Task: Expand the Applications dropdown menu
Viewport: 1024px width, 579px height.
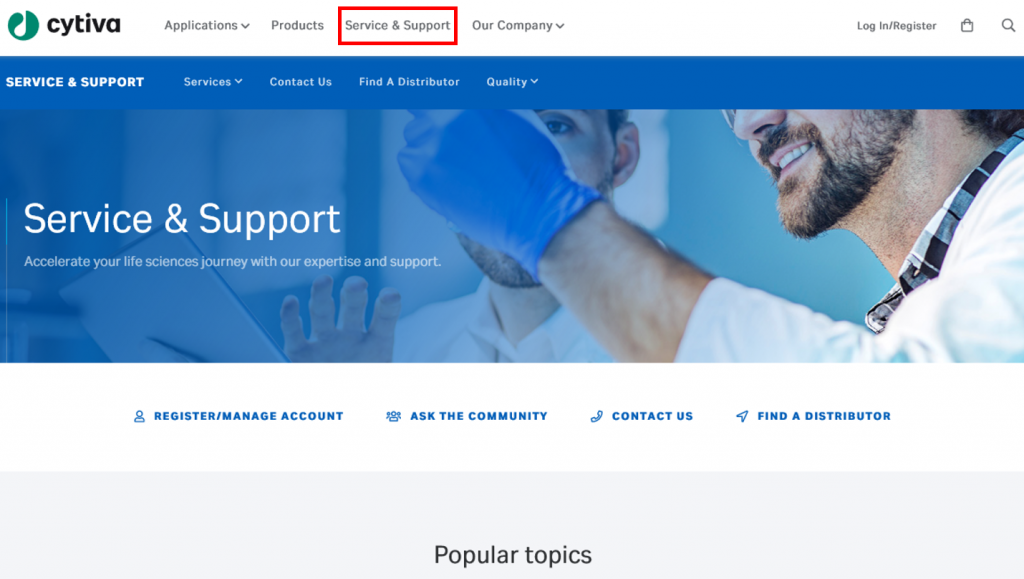Action: [206, 25]
